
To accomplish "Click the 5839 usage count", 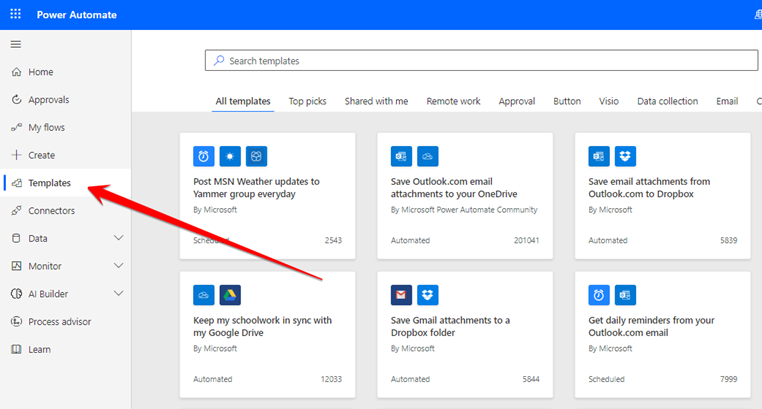I will [x=728, y=240].
